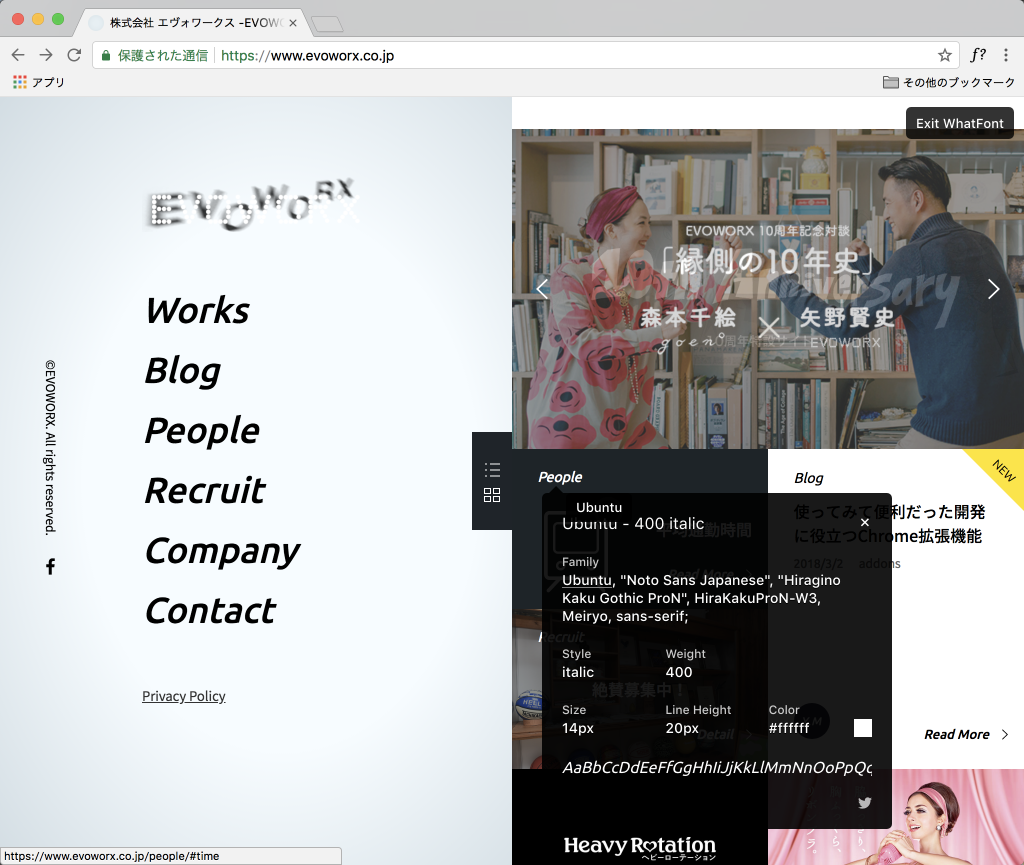Exit WhatFont mode

959,123
